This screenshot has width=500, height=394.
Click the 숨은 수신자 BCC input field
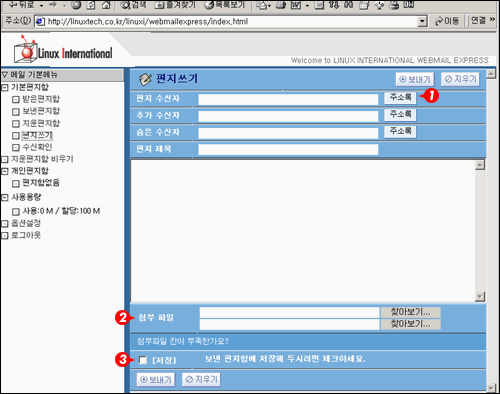288,133
